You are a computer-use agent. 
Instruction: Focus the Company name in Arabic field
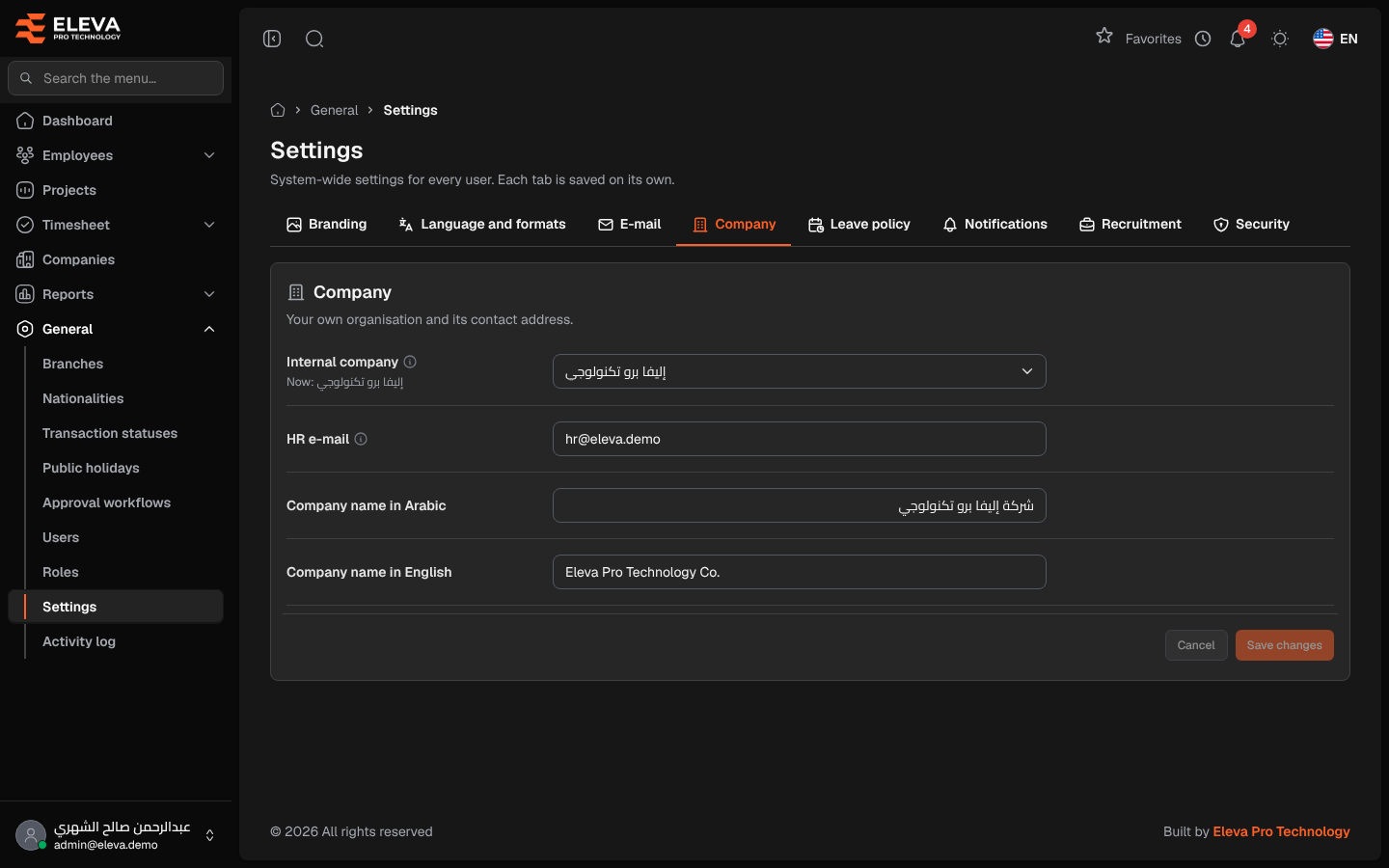click(800, 505)
